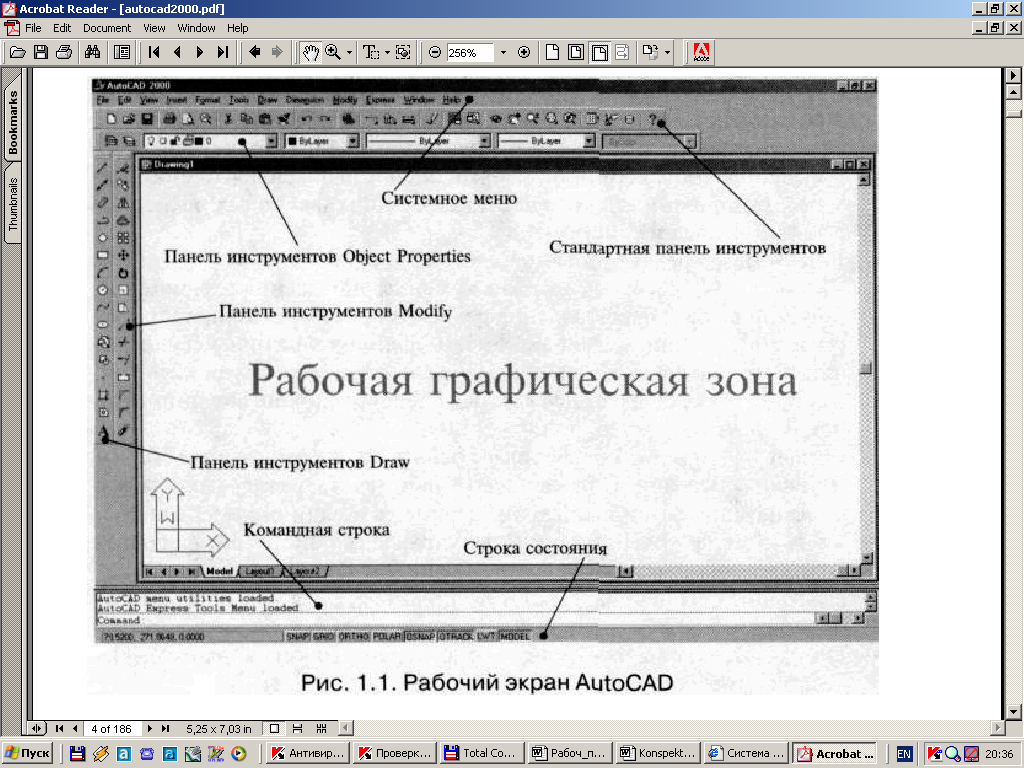The width and height of the screenshot is (1024, 768).
Task: Click the vertical scrollbar up arrow
Action: click(x=1014, y=93)
